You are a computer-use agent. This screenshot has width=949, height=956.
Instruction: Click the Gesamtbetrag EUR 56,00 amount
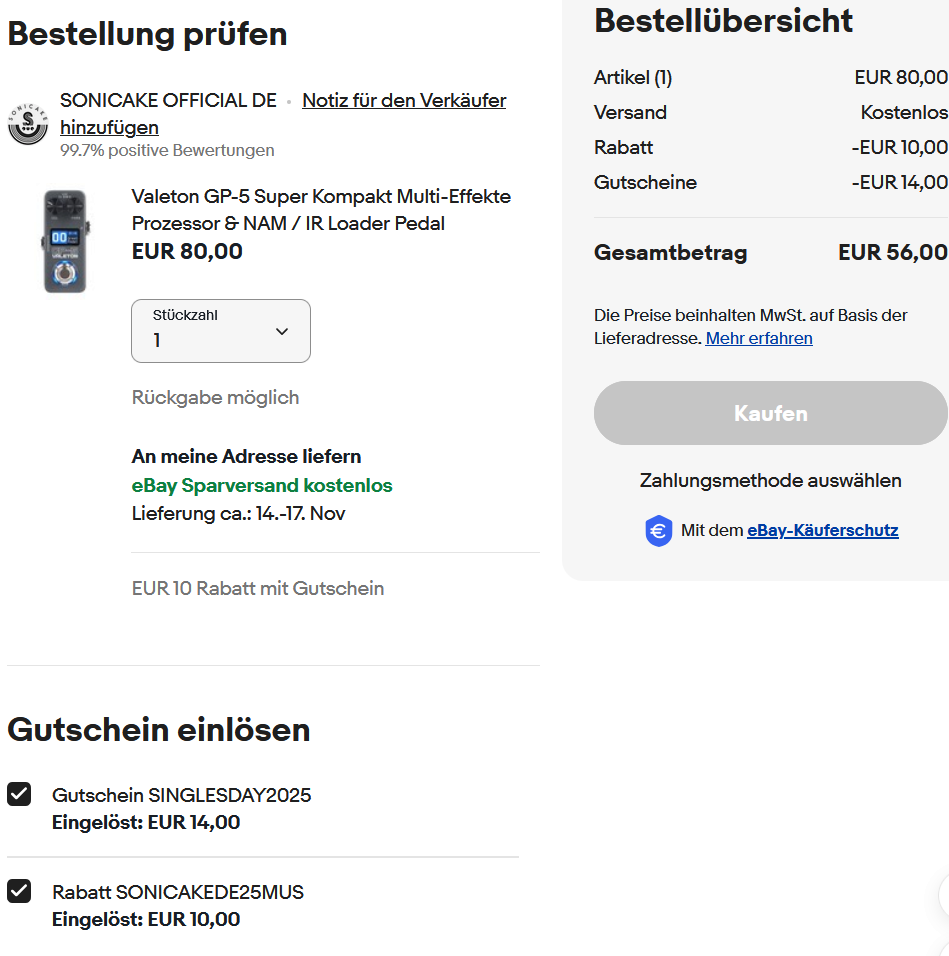[x=892, y=253]
